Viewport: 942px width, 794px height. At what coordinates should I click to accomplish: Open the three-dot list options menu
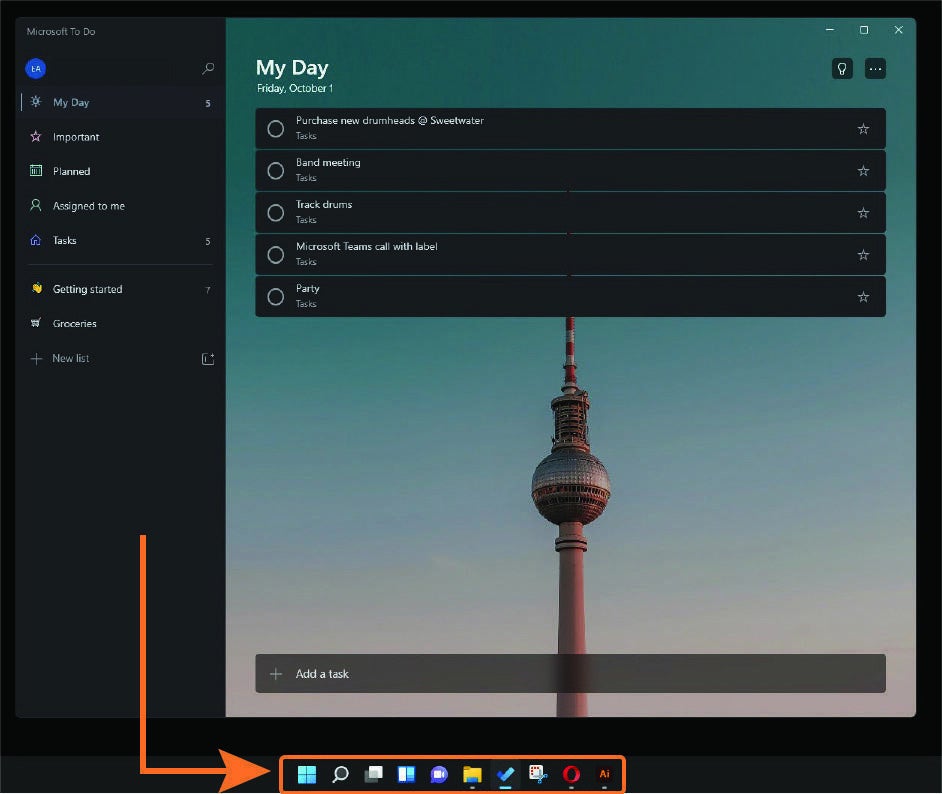coord(875,69)
